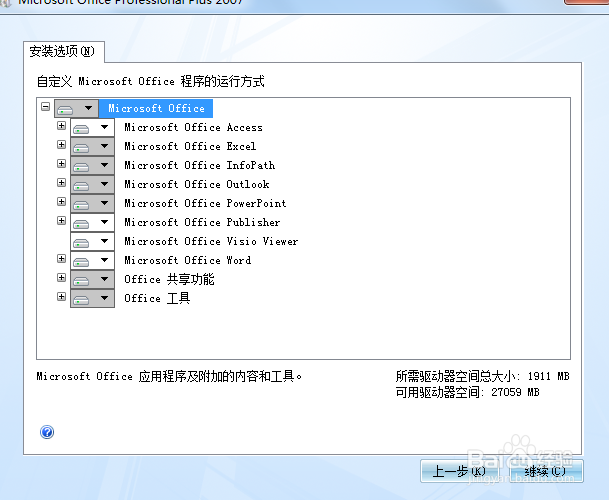Switch to the 安装选项(N) tab

click(64, 51)
